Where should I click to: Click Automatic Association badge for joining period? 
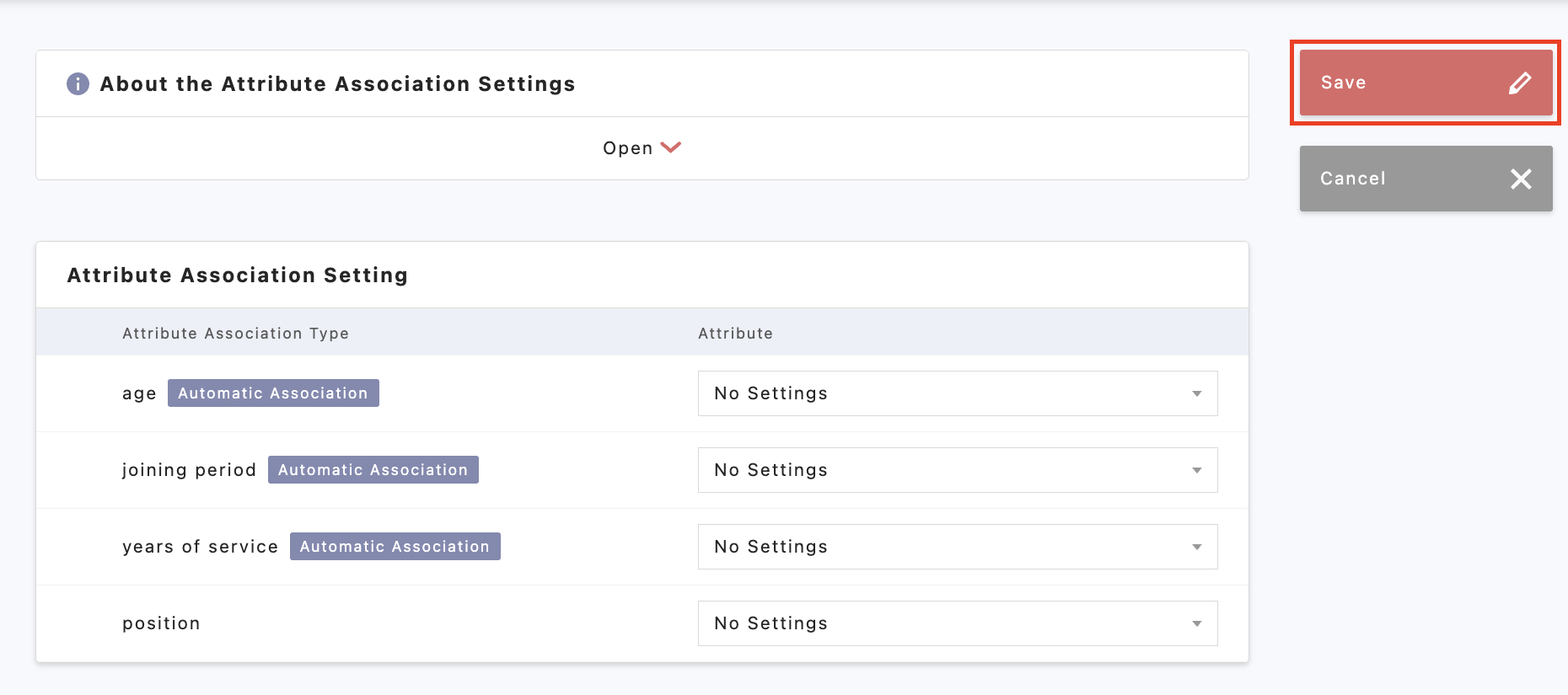click(x=373, y=470)
